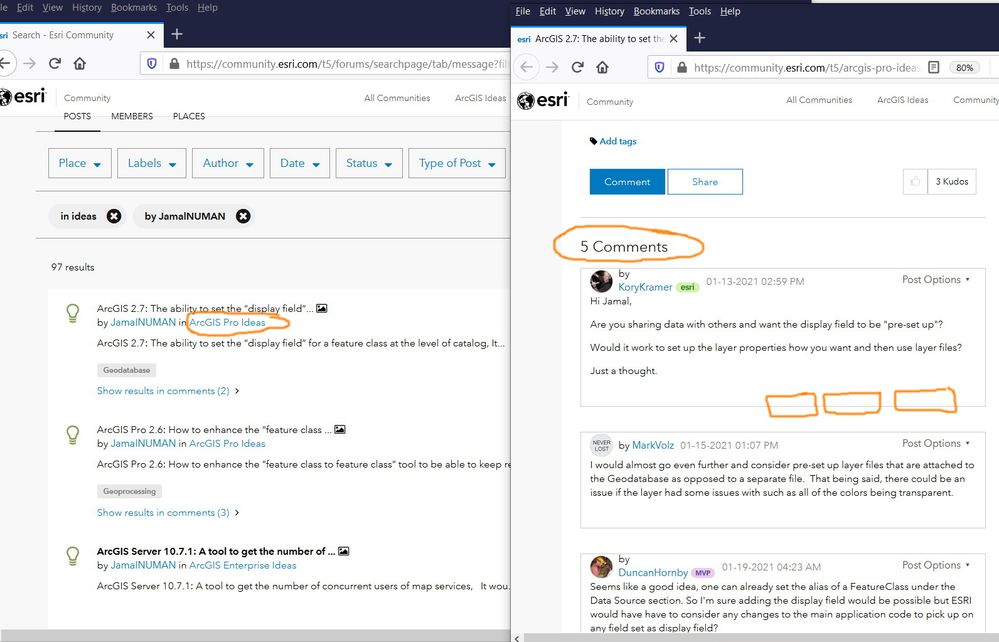Click the Esri logo in the left window
The height and width of the screenshot is (642, 999).
(24, 97)
